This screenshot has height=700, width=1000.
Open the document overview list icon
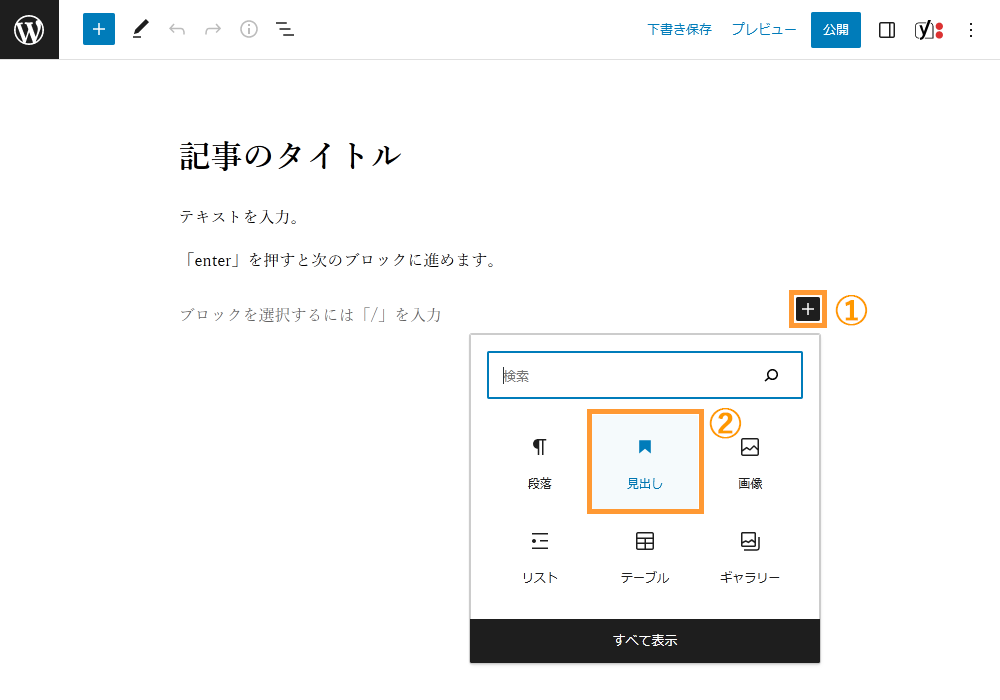284,29
